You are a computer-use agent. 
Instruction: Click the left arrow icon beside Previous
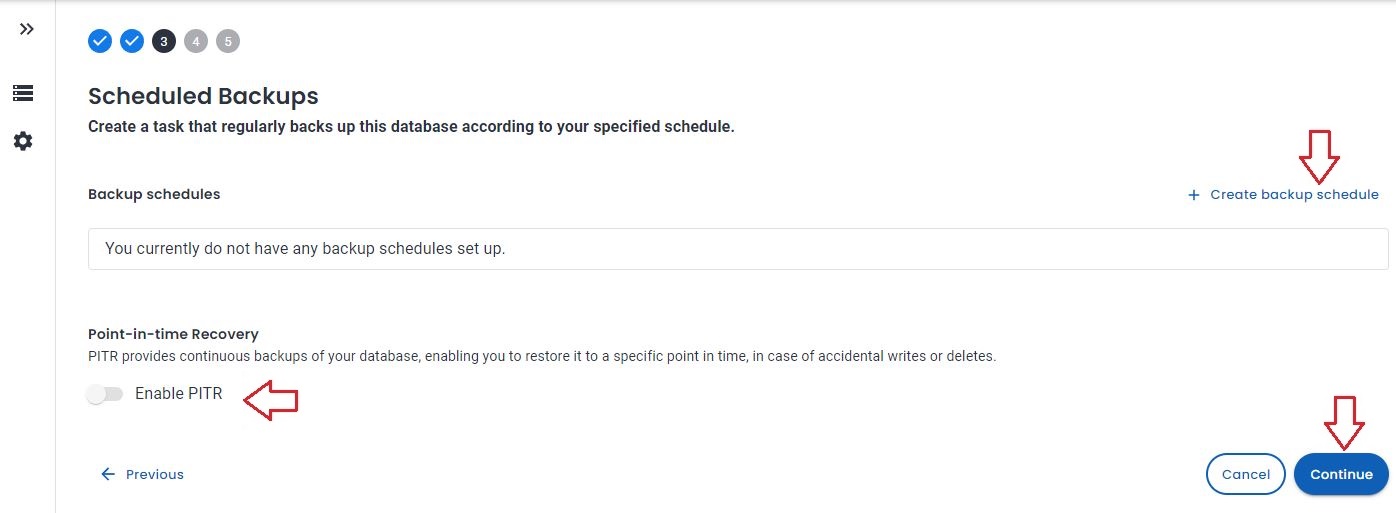click(x=108, y=474)
